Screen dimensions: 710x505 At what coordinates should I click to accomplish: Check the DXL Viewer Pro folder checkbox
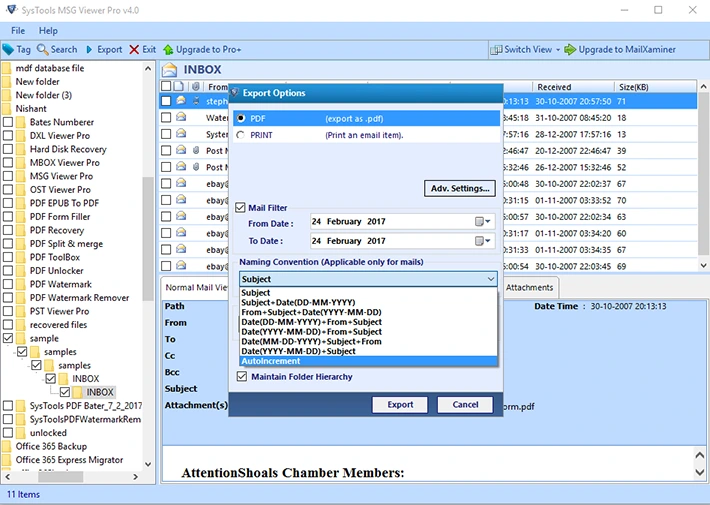[x=8, y=136]
